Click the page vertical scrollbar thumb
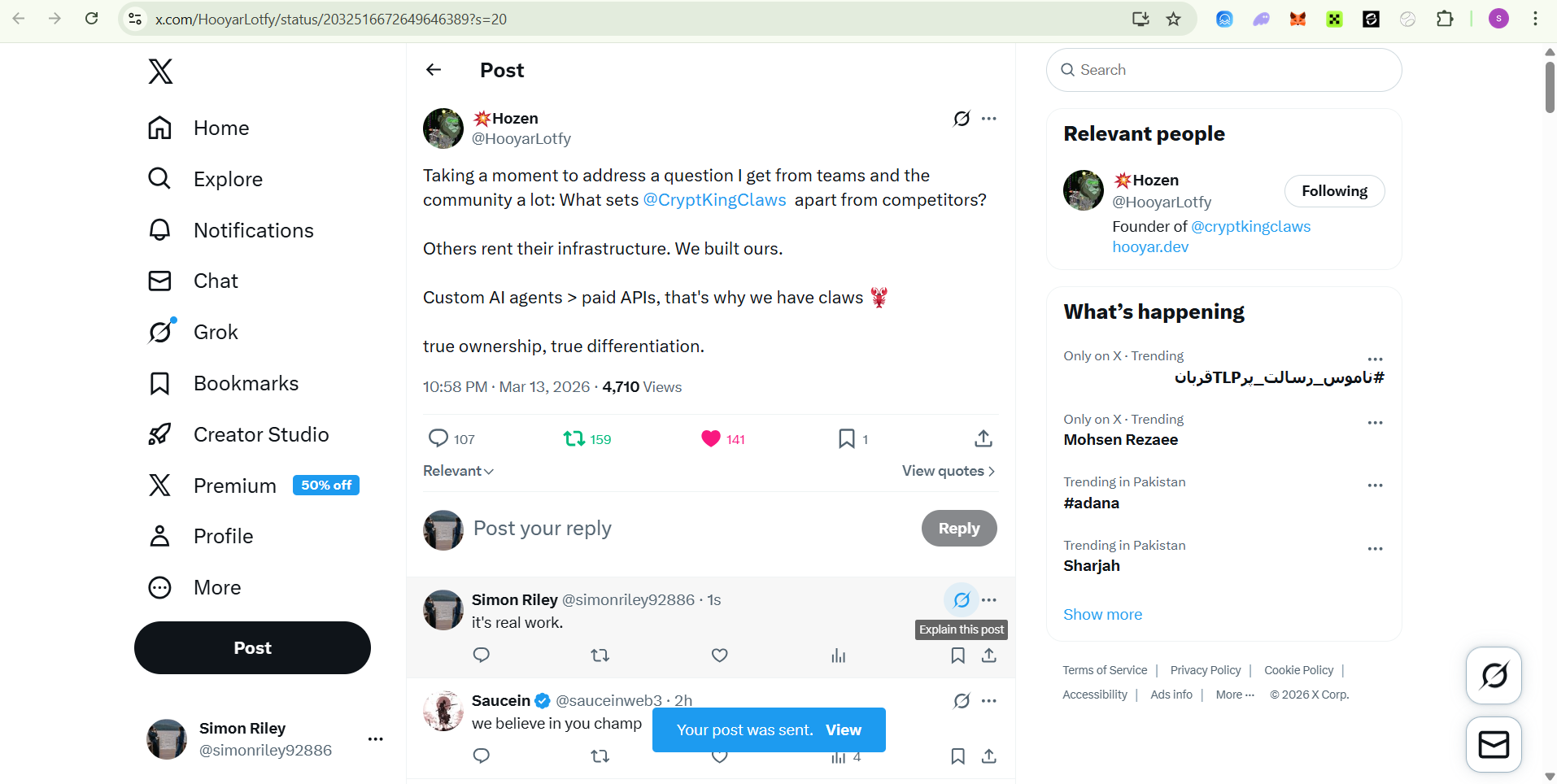The height and width of the screenshot is (784, 1557). [x=1550, y=87]
